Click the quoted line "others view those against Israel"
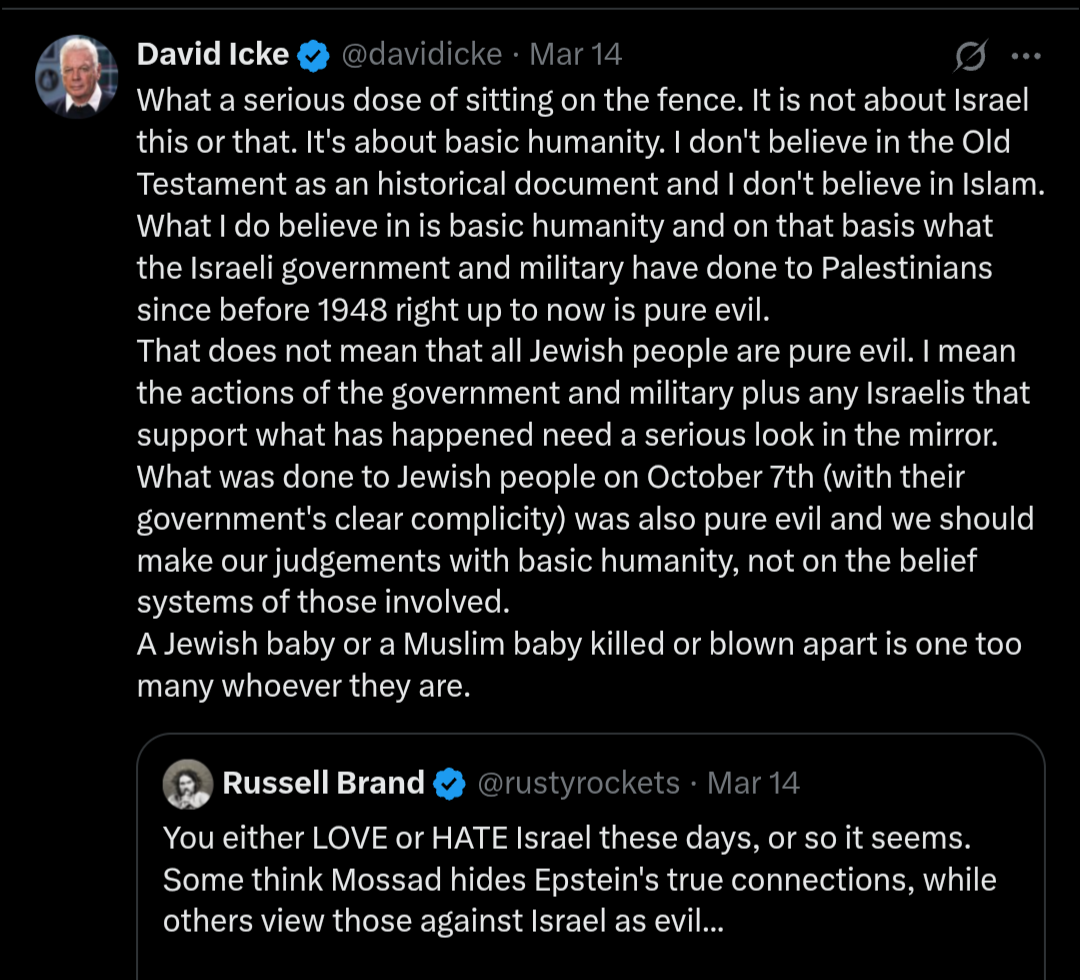The image size is (1080, 980). click(x=441, y=921)
